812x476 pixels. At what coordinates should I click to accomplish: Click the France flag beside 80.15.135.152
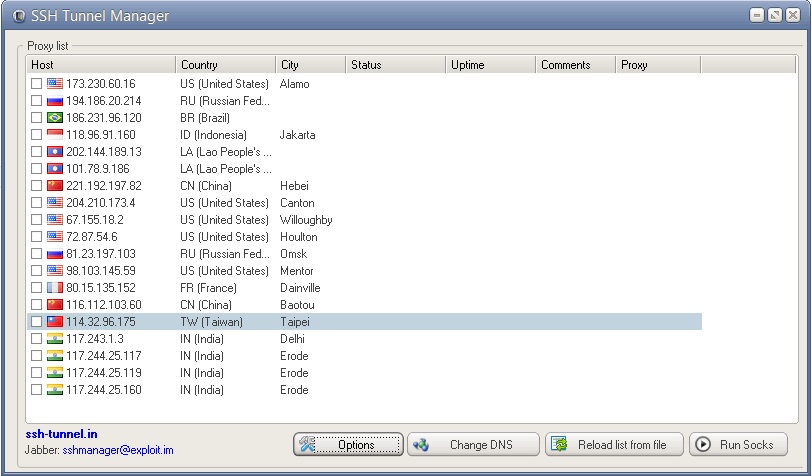click(54, 288)
